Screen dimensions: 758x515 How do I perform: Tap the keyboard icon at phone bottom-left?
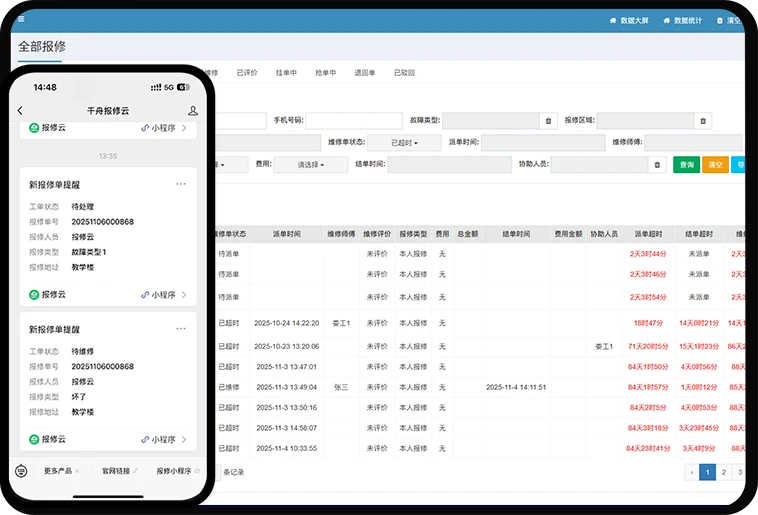(21, 470)
